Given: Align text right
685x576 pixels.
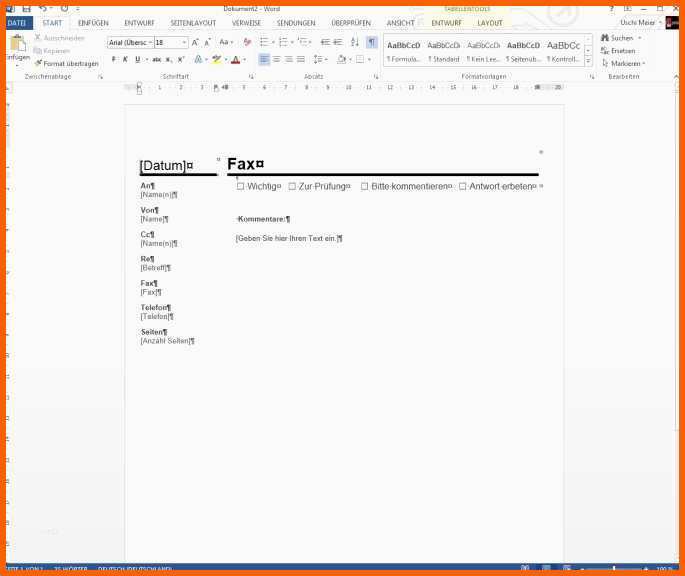Looking at the screenshot, I should [x=289, y=59].
